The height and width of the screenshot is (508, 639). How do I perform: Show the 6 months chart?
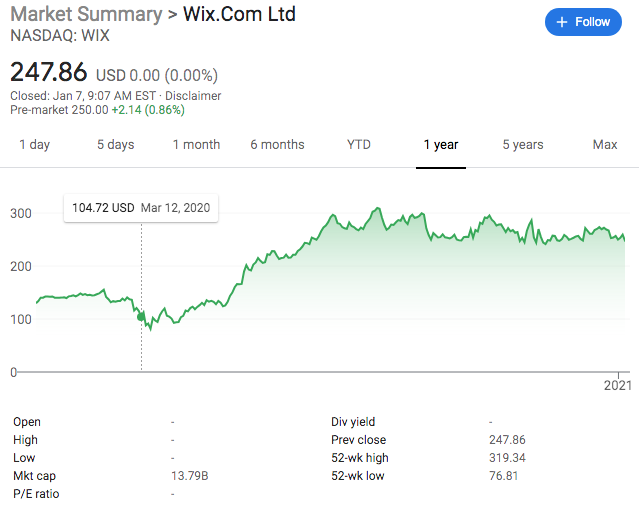277,145
